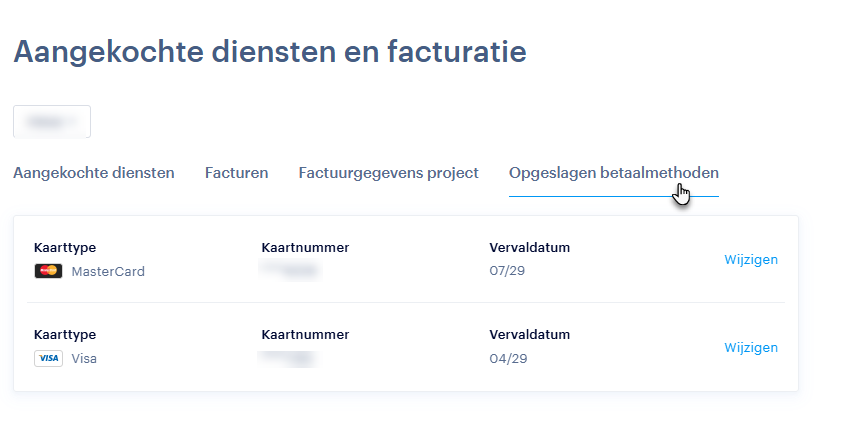Screen dimensions: 859x441
Task: Click the 04/29 expiry date
Action: (508, 358)
